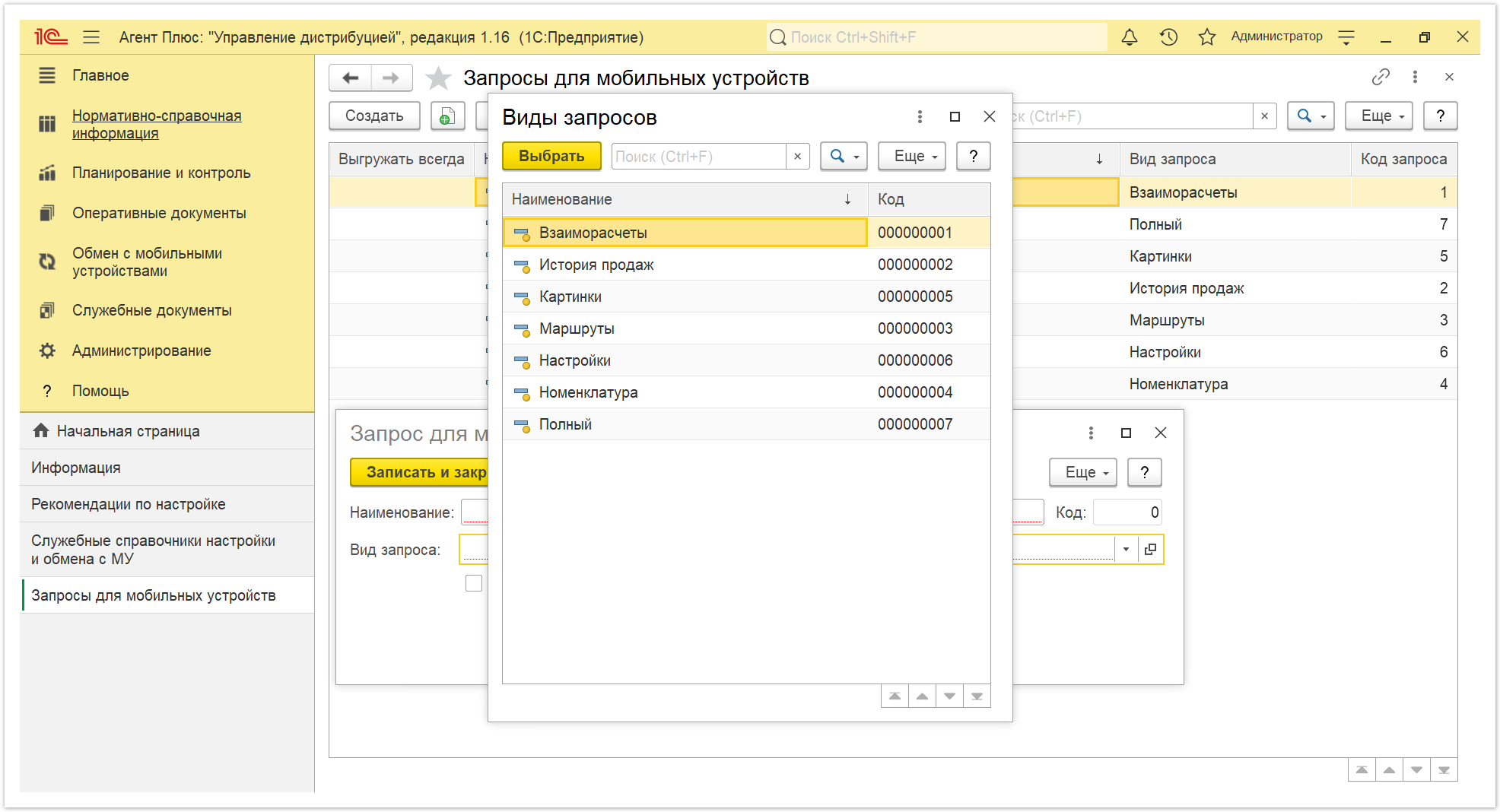Click the Выбрать button
This screenshot has height=812, width=1500.
pos(551,156)
